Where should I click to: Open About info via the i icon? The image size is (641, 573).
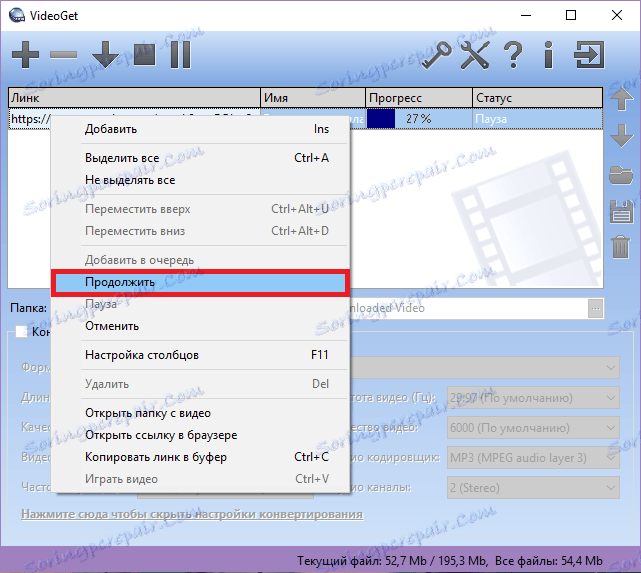click(549, 54)
